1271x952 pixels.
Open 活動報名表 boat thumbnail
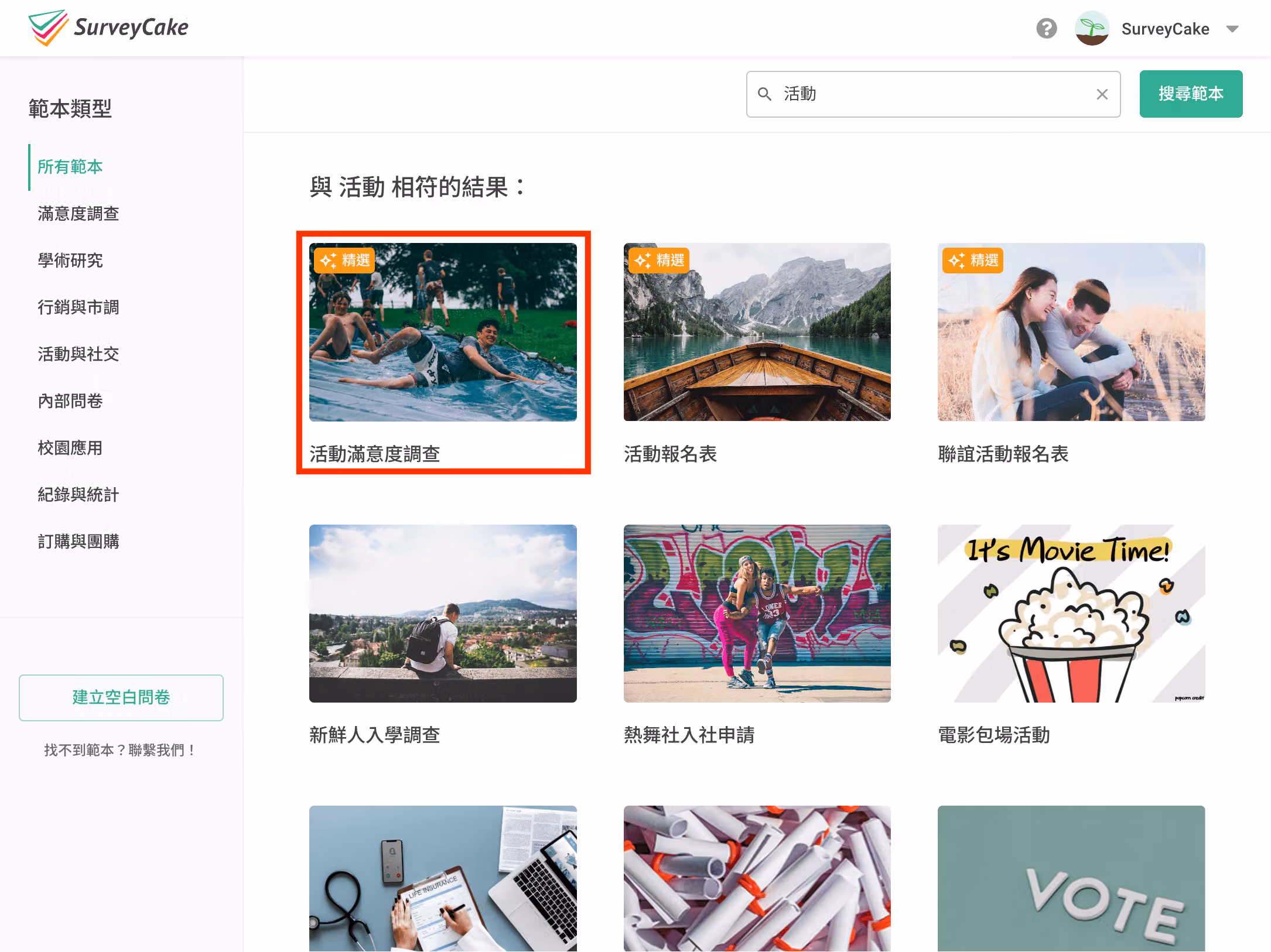coord(757,332)
